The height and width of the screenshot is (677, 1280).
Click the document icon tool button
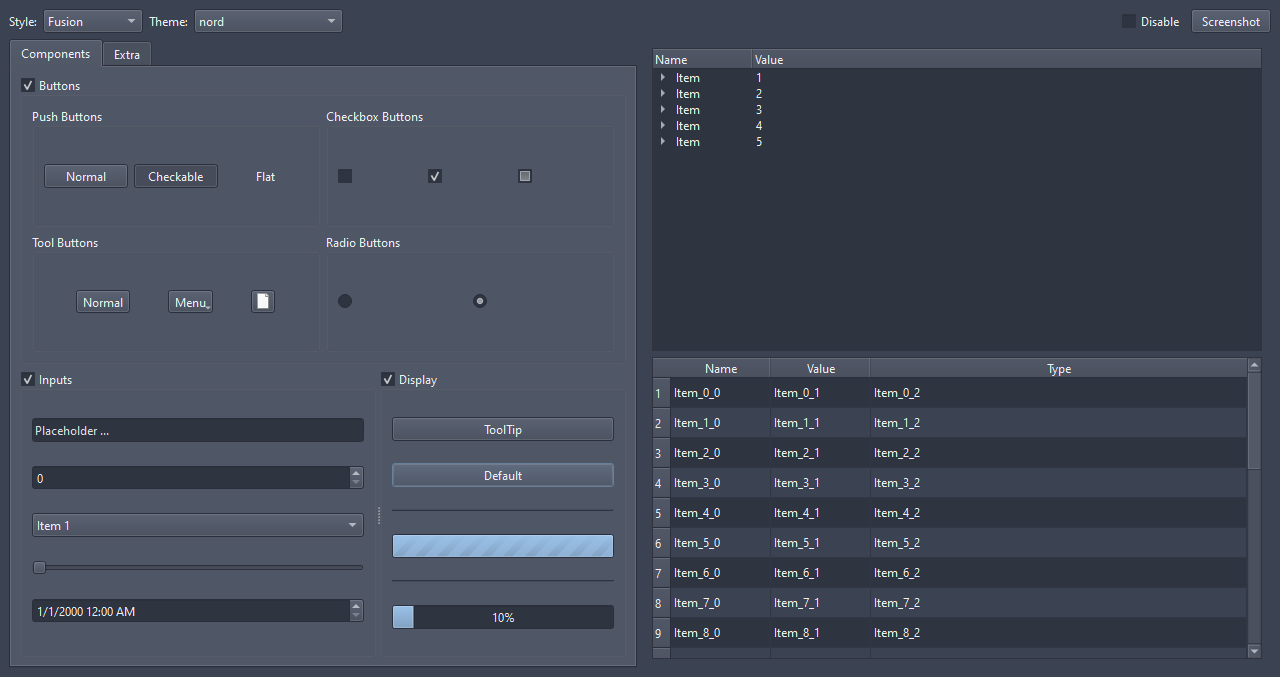point(262,301)
